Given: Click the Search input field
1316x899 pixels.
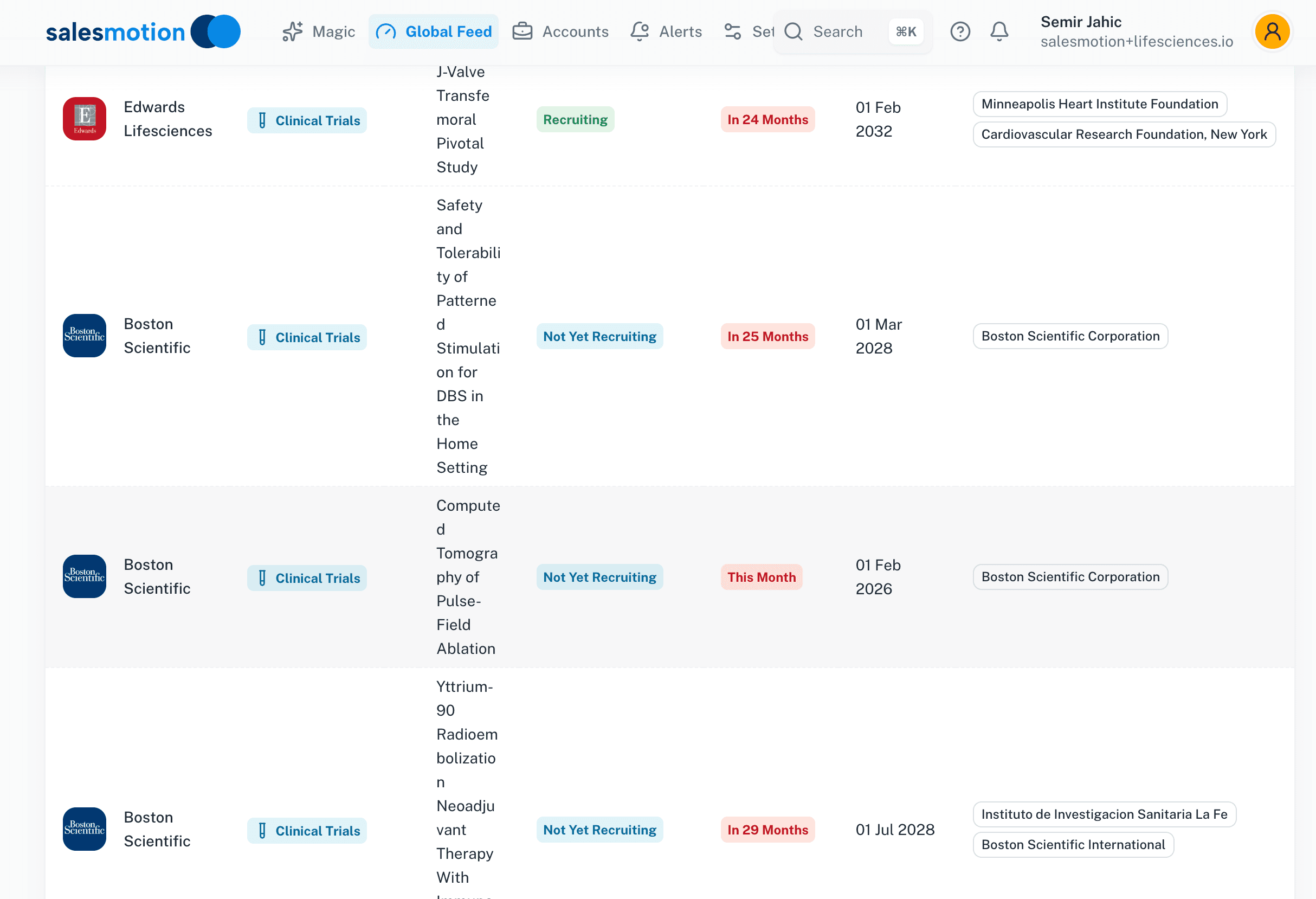Looking at the screenshot, I should tap(852, 32).
